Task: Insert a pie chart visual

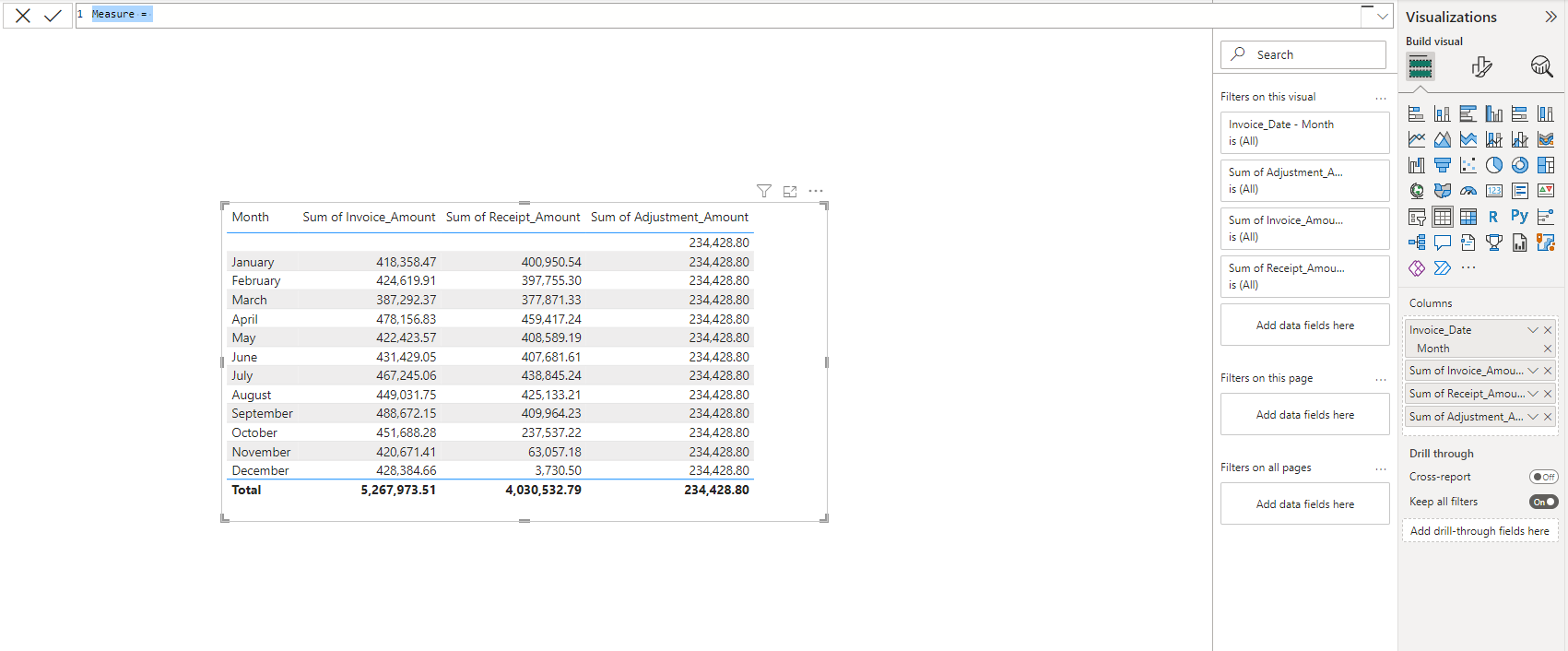Action: coord(1494,165)
